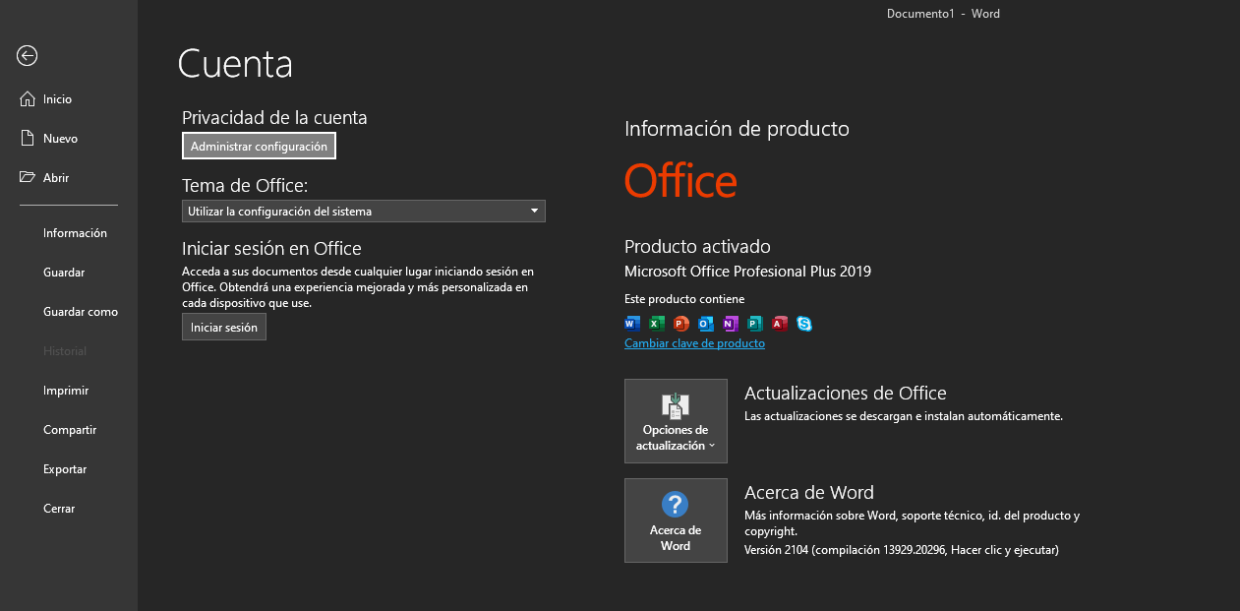Image resolution: width=1240 pixels, height=611 pixels.
Task: Click the Publisher app icon
Action: click(755, 323)
